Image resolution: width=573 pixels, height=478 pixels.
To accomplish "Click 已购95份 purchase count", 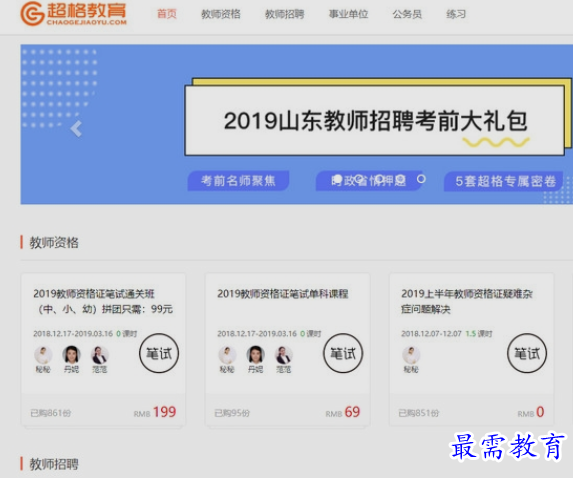I will pyautogui.click(x=232, y=413).
